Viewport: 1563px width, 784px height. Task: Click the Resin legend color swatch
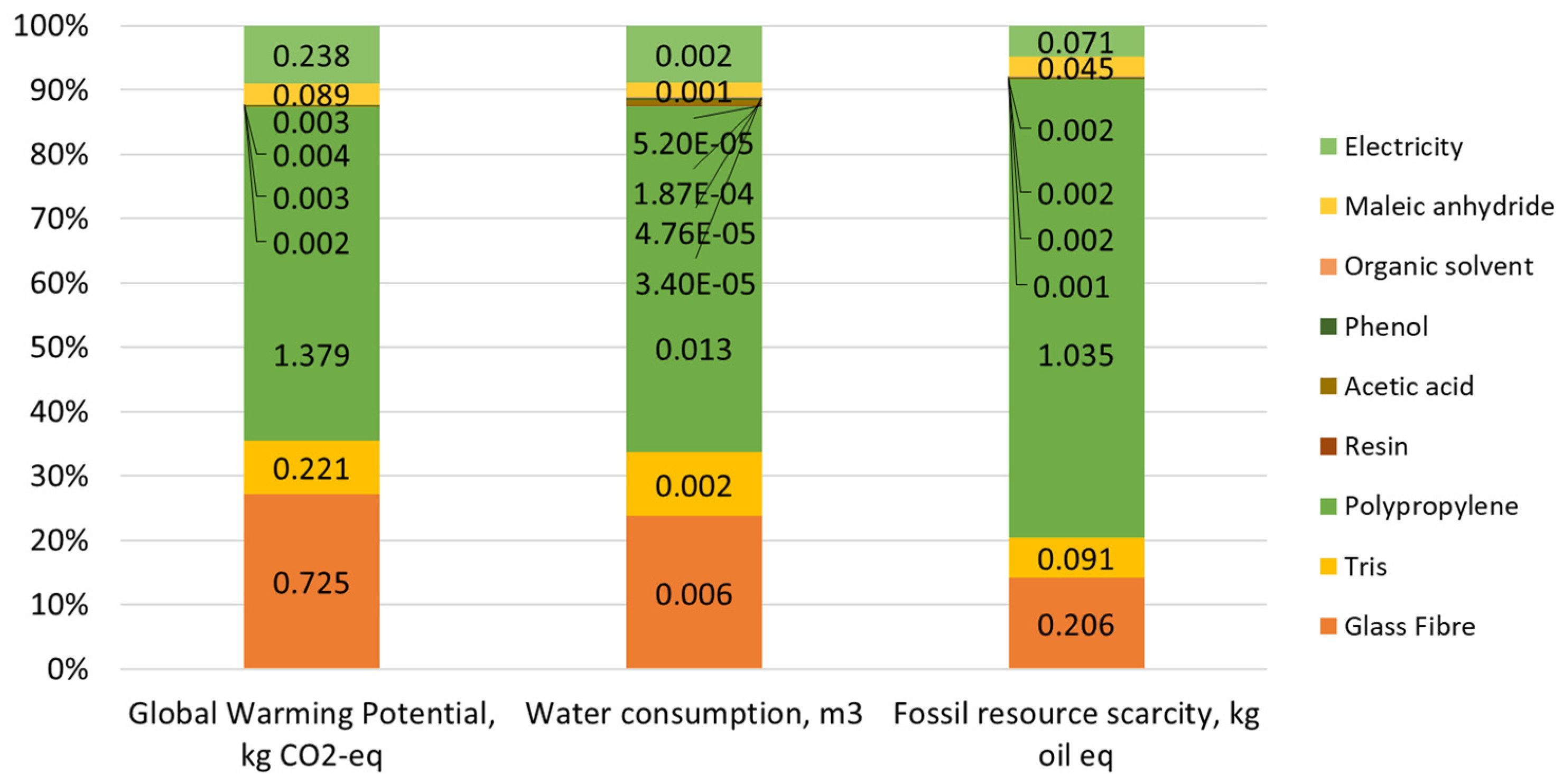coord(1328,446)
